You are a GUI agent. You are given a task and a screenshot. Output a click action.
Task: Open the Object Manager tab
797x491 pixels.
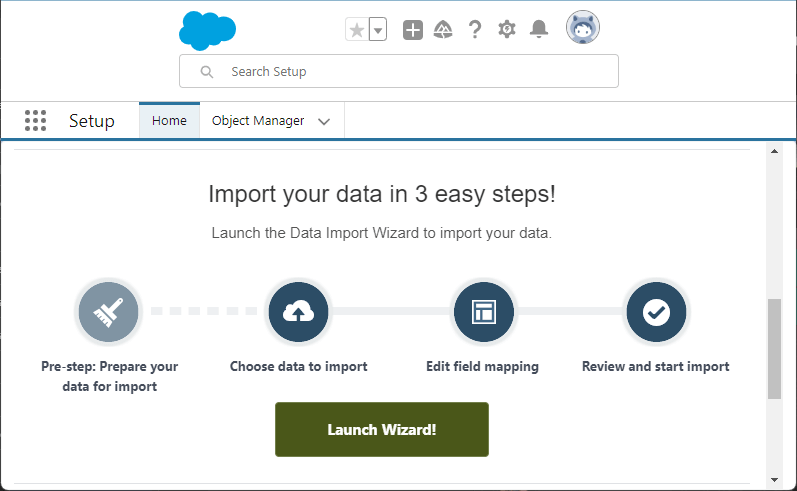(258, 121)
